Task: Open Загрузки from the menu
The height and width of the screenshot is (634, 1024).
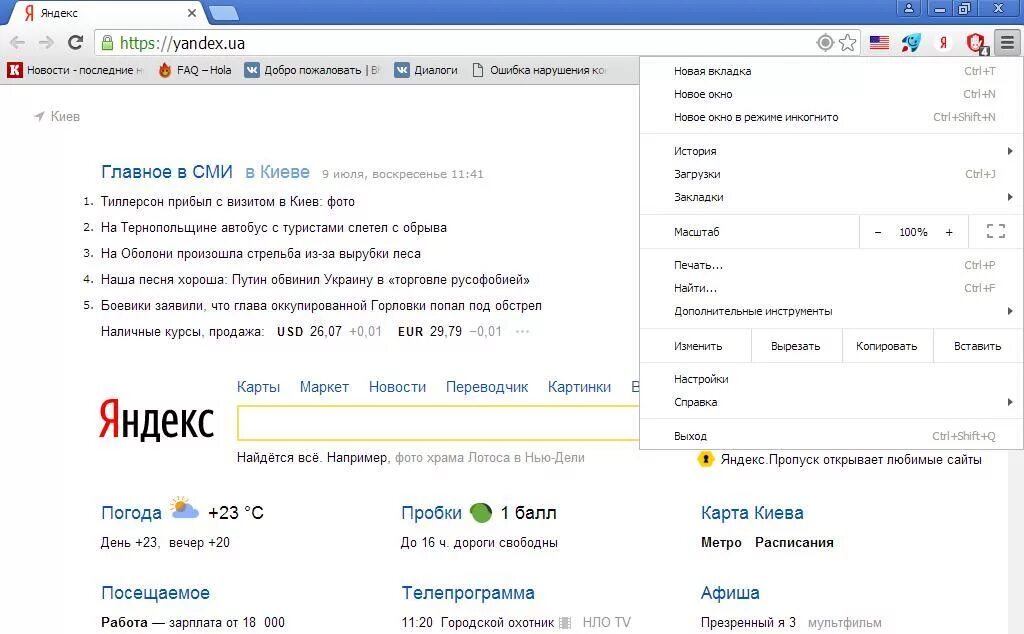Action: (831, 174)
